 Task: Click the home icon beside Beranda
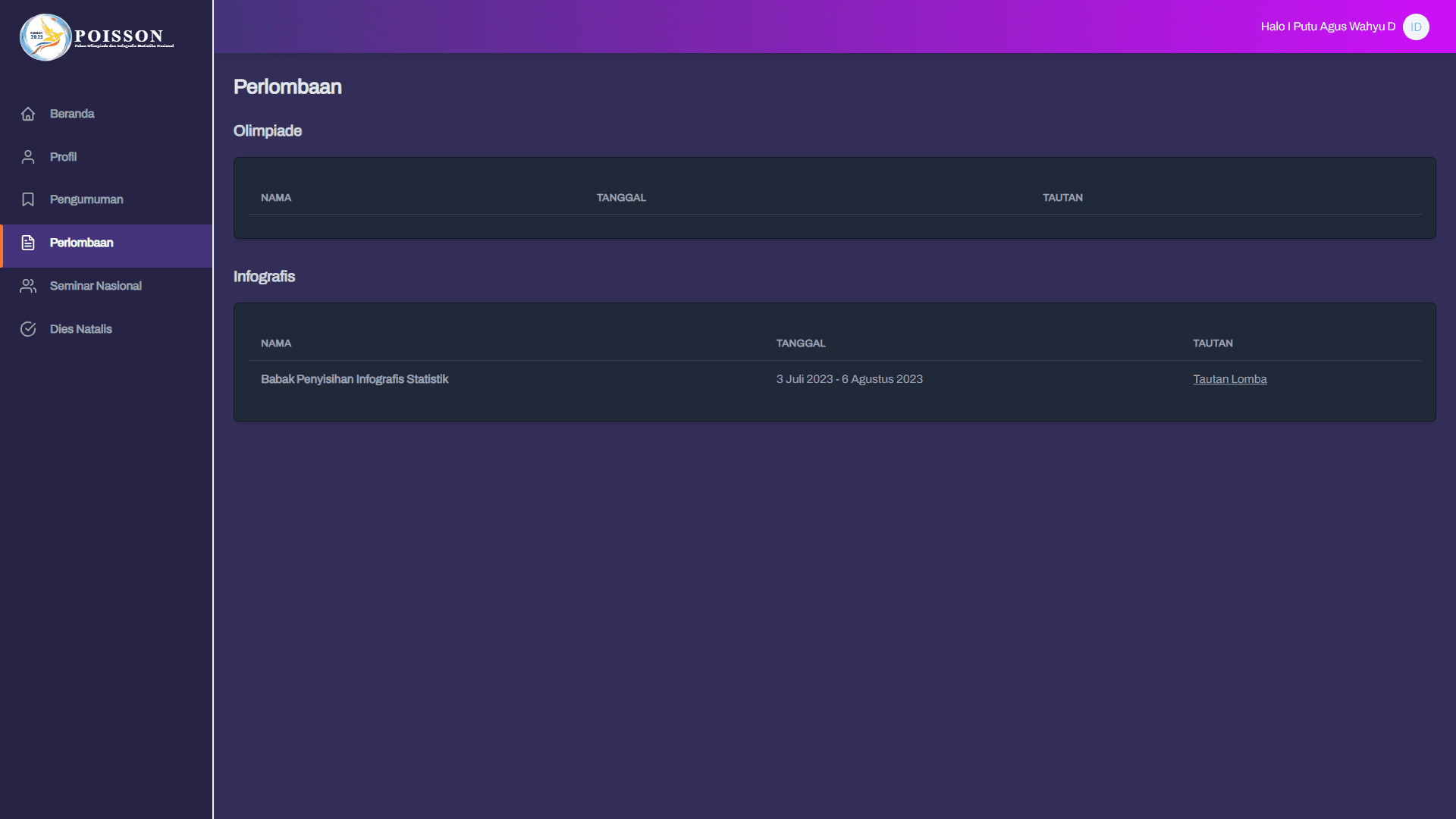pyautogui.click(x=28, y=114)
